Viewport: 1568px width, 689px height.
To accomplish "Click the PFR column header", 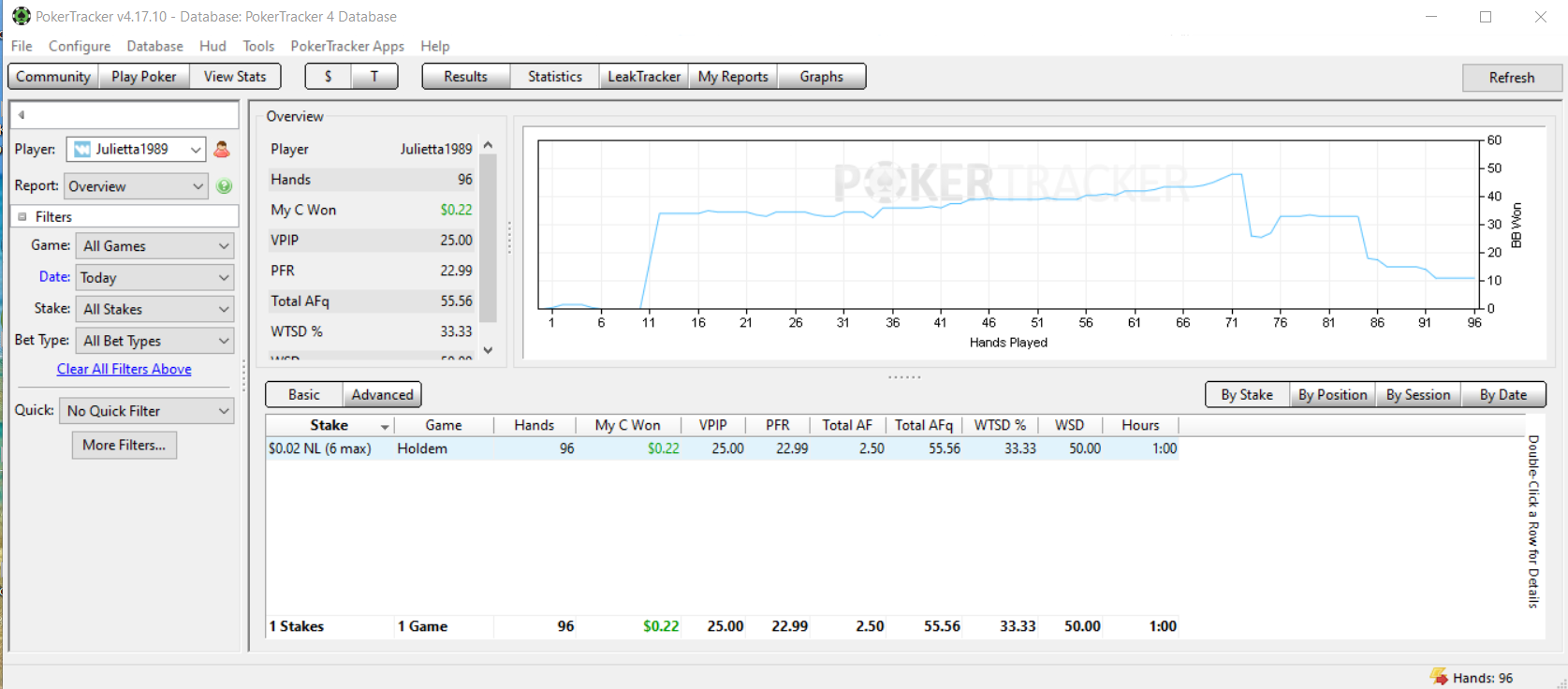I will click(x=778, y=425).
